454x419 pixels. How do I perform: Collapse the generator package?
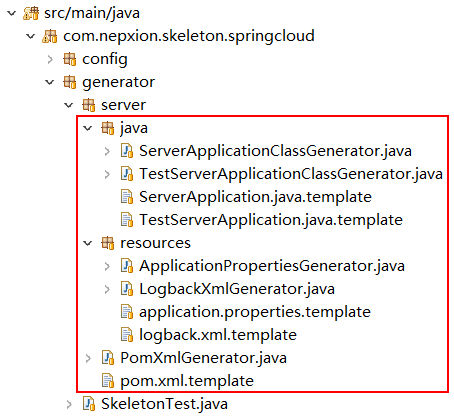pyautogui.click(x=50, y=82)
